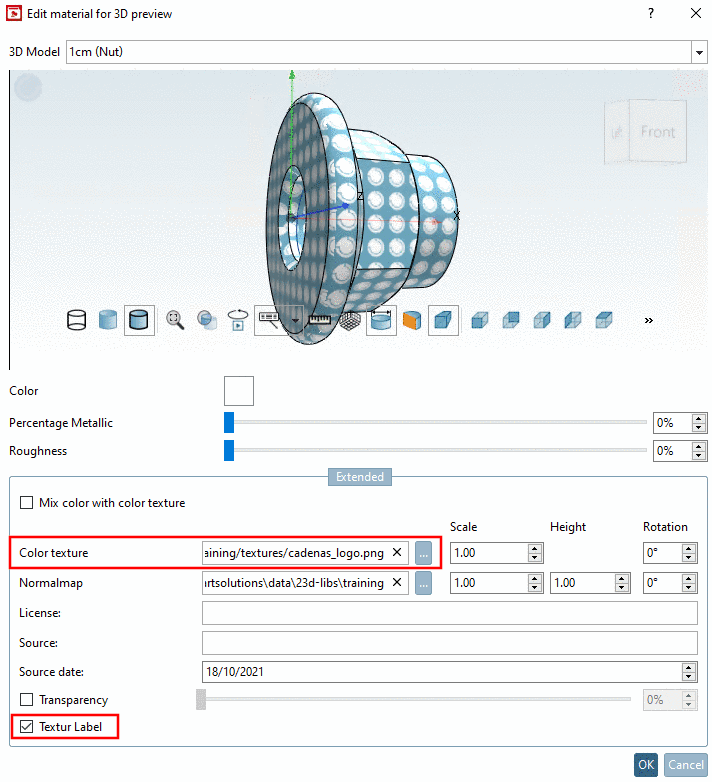Click the help question mark button

[x=651, y=13]
